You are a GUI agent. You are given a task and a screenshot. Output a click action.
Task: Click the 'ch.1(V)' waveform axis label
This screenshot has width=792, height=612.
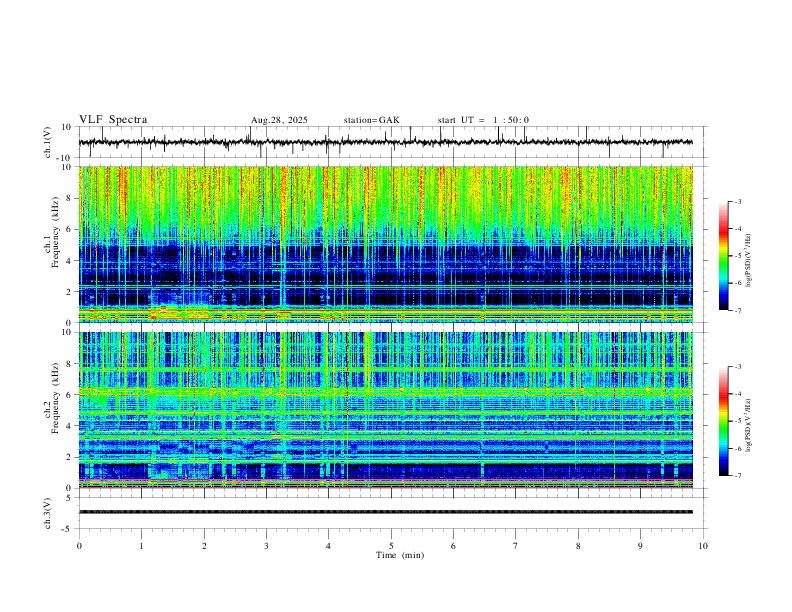pyautogui.click(x=48, y=142)
